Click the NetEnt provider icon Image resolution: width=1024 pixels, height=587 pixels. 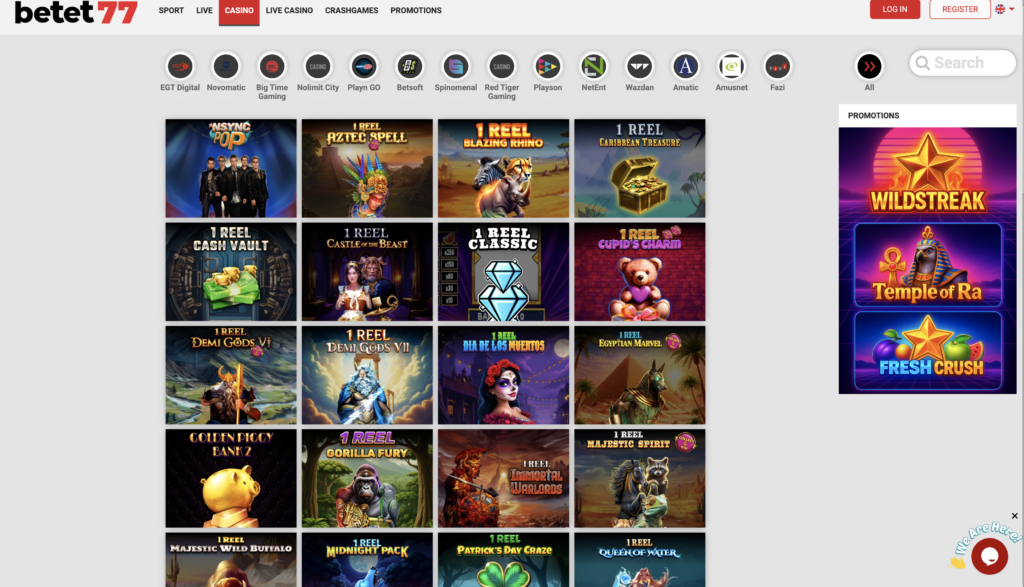(594, 66)
